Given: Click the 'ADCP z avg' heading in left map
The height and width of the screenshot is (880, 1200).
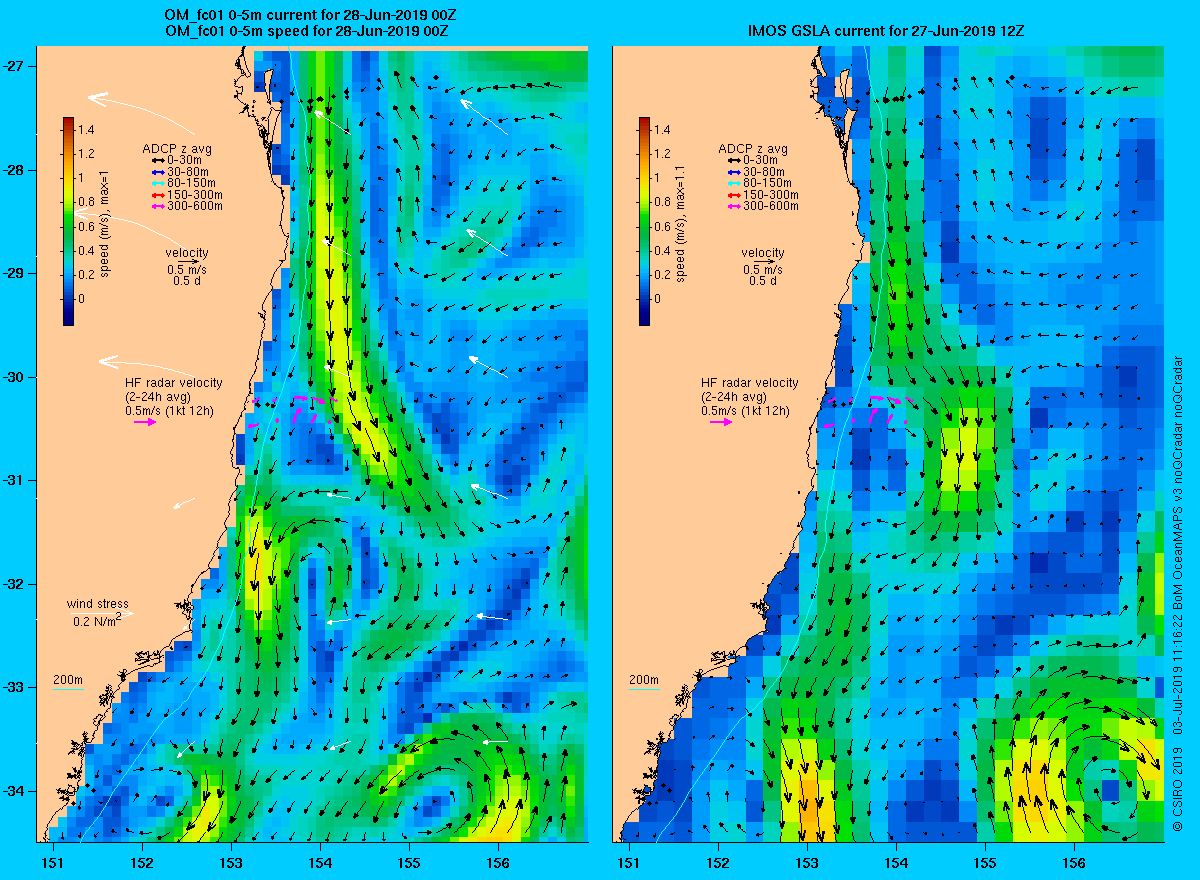Looking at the screenshot, I should [177, 149].
